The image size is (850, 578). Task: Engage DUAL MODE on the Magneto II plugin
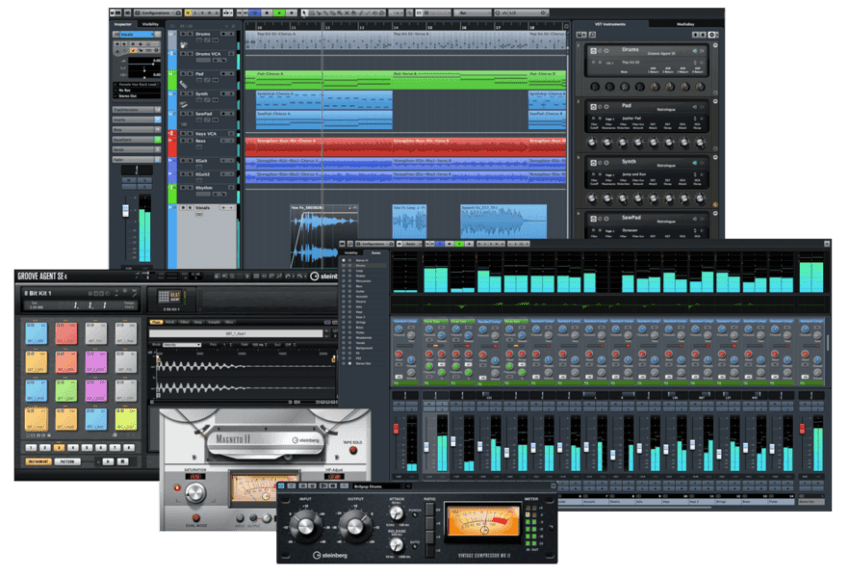pyautogui.click(x=195, y=517)
